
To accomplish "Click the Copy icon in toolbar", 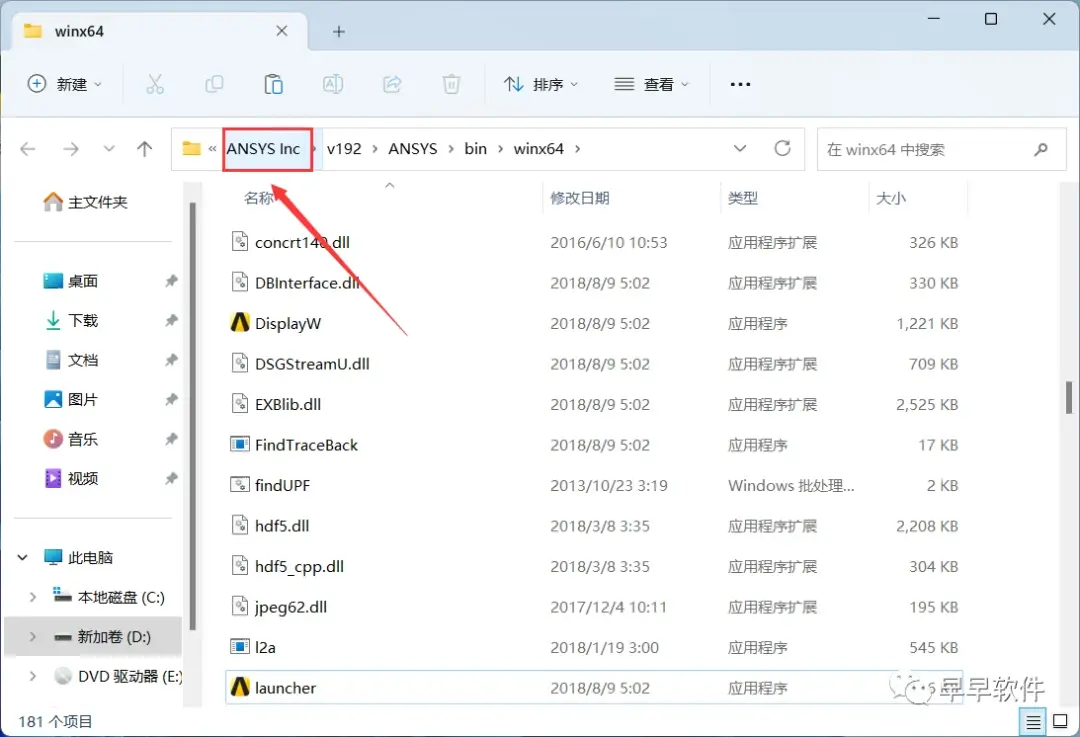I will (214, 85).
